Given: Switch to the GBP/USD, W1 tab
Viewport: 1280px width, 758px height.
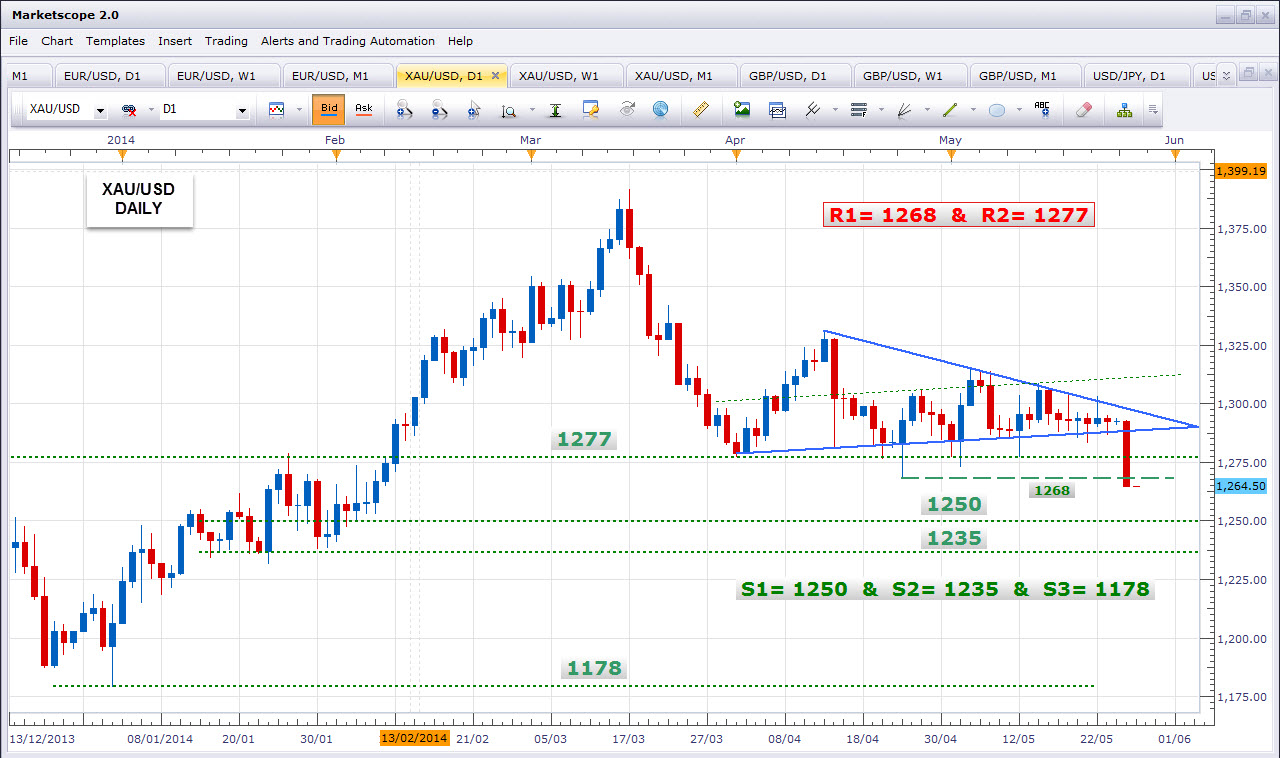Looking at the screenshot, I should [911, 76].
